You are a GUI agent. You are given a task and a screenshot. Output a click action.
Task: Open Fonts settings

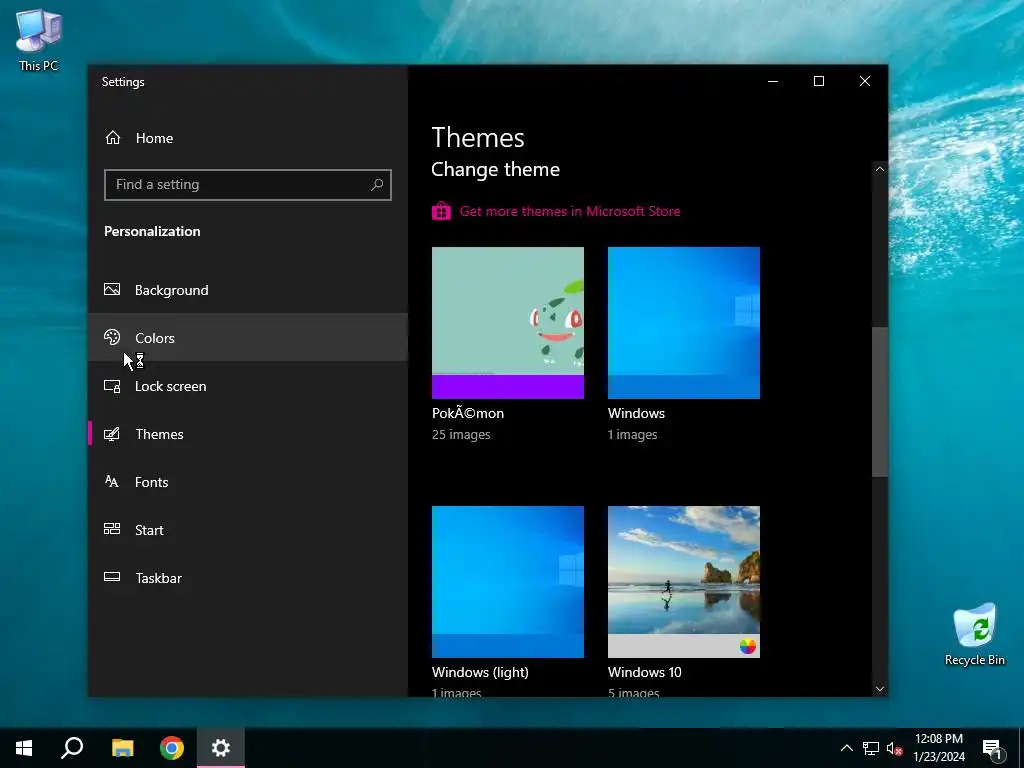click(x=248, y=482)
